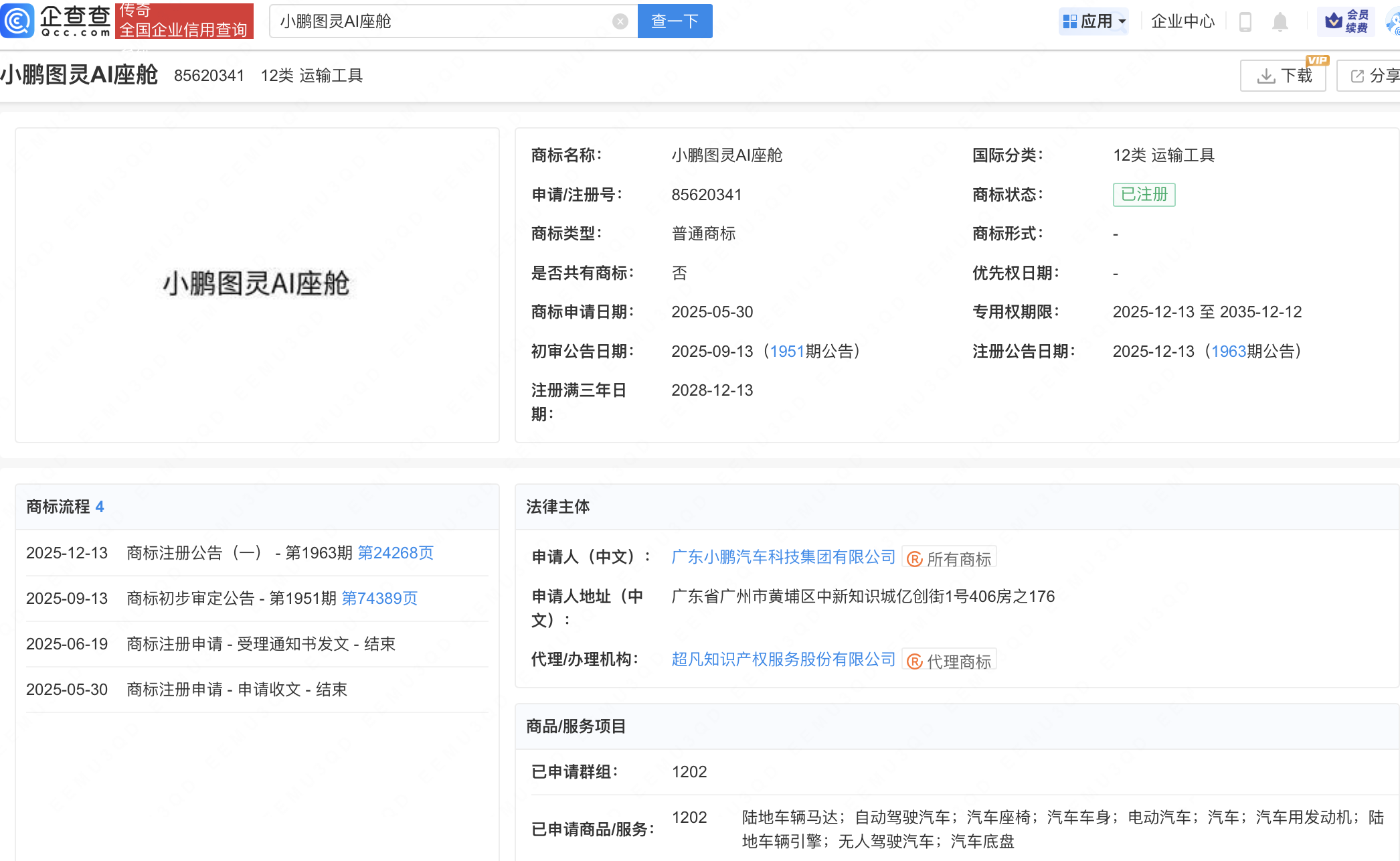Image resolution: width=1400 pixels, height=861 pixels.
Task: Open agency 超凡知识产权服务股份有限公司 link
Action: (x=783, y=659)
